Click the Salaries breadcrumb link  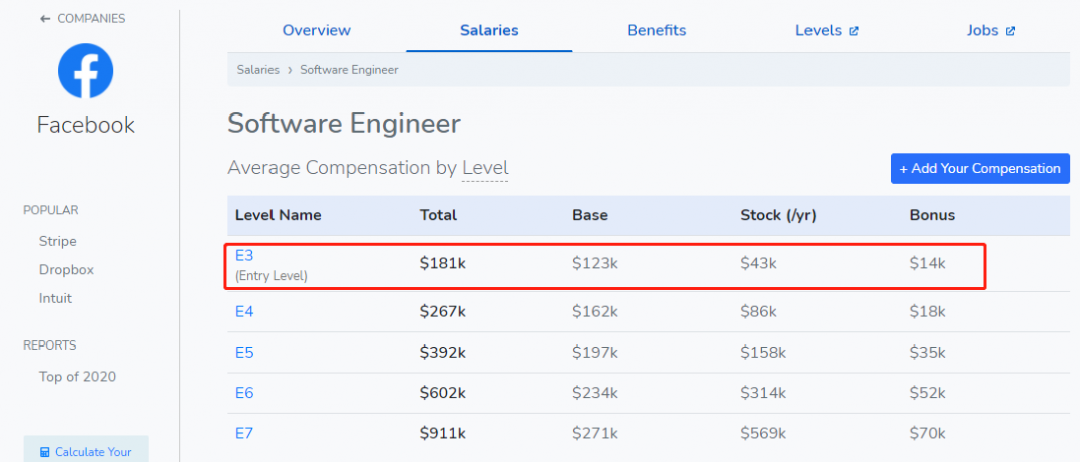[x=258, y=70]
